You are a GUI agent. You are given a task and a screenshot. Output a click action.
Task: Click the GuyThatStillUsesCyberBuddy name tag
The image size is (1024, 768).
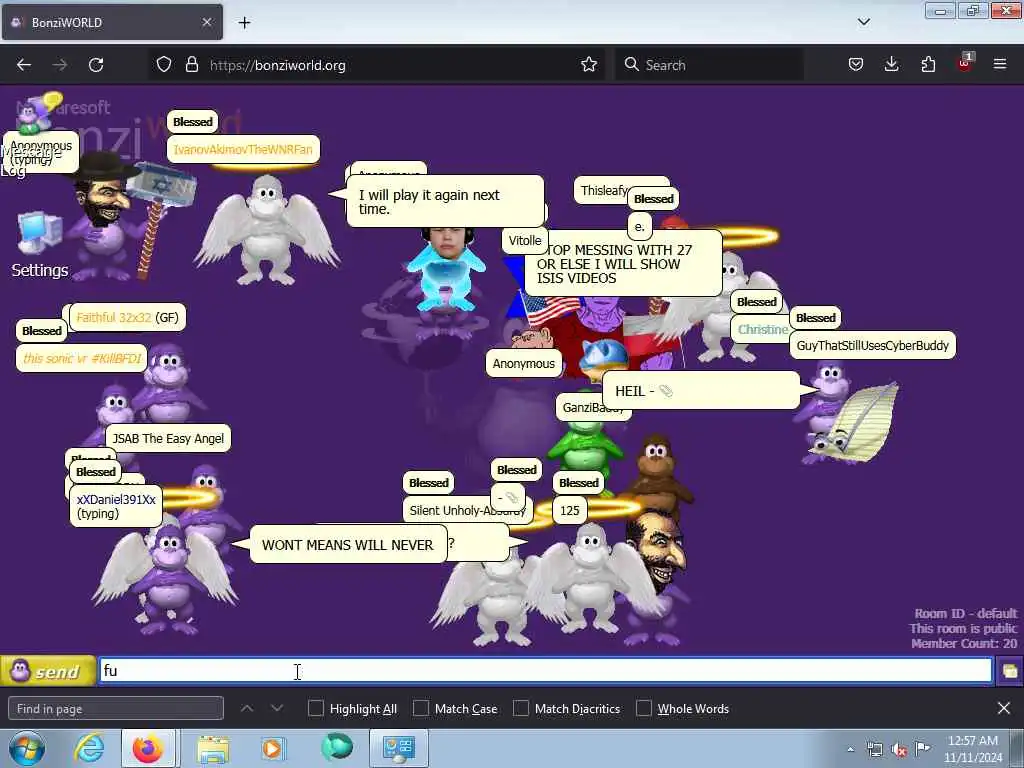[872, 345]
